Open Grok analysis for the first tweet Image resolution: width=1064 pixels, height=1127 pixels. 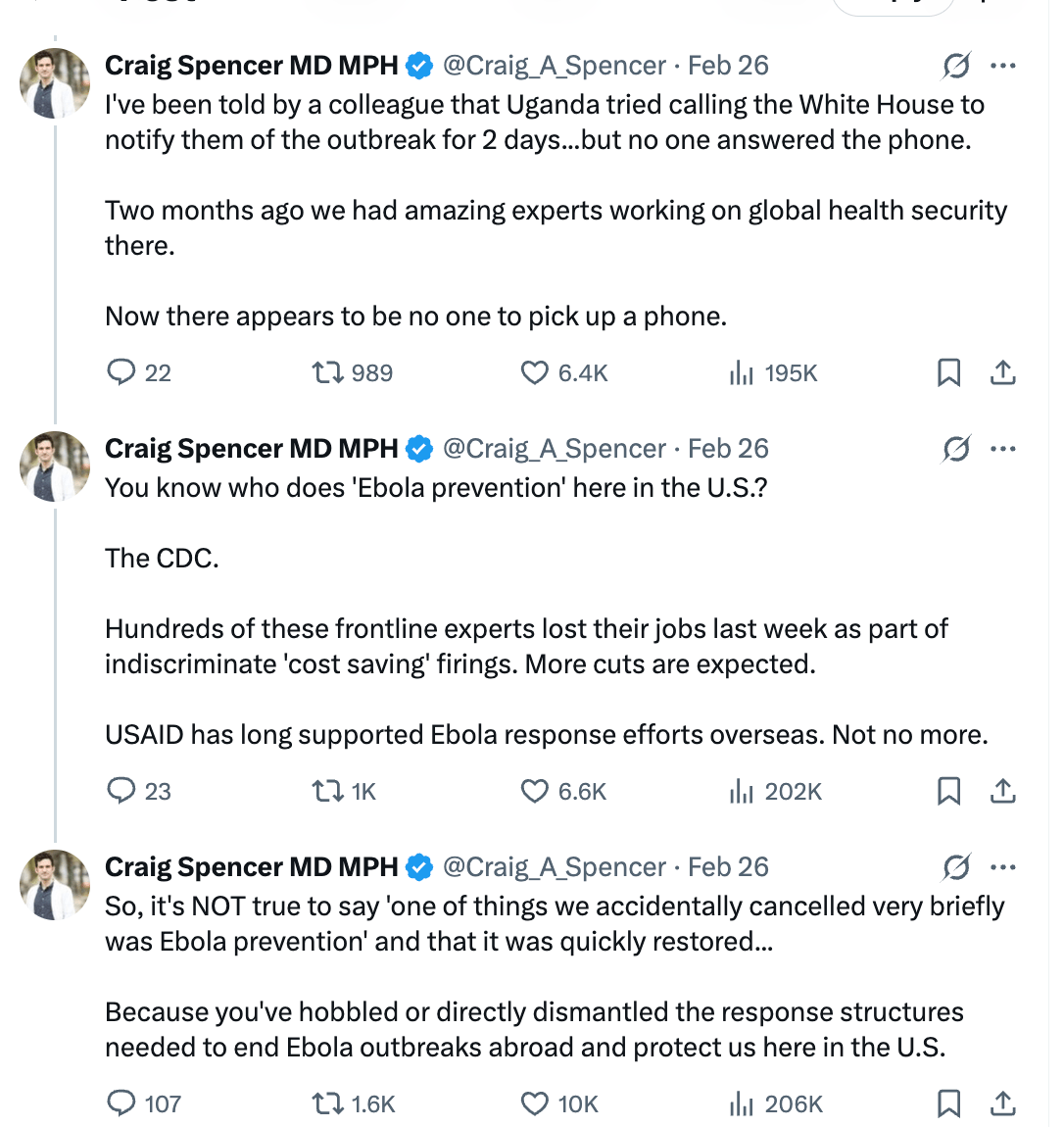pyautogui.click(x=955, y=65)
